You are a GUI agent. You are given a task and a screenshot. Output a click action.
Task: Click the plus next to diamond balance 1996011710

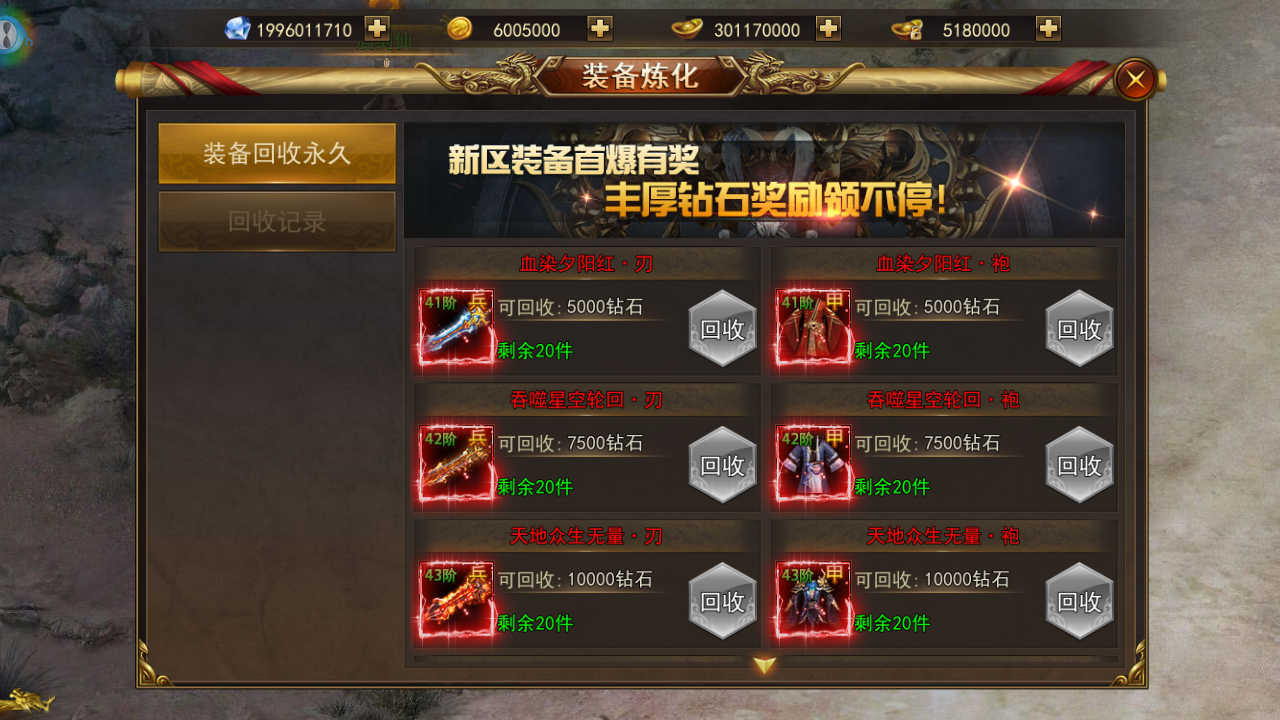[377, 29]
